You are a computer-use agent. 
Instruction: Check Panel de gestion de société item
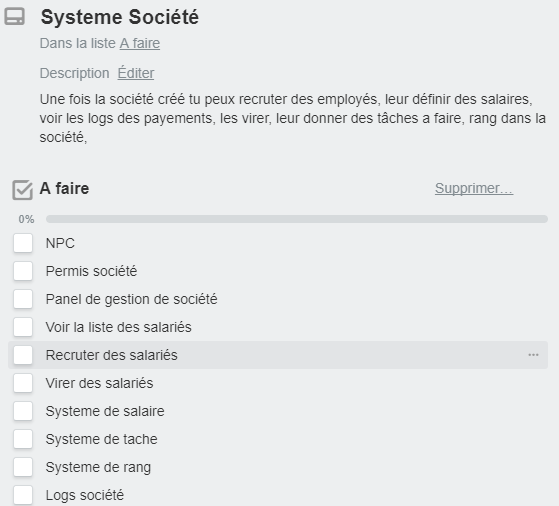(23, 299)
